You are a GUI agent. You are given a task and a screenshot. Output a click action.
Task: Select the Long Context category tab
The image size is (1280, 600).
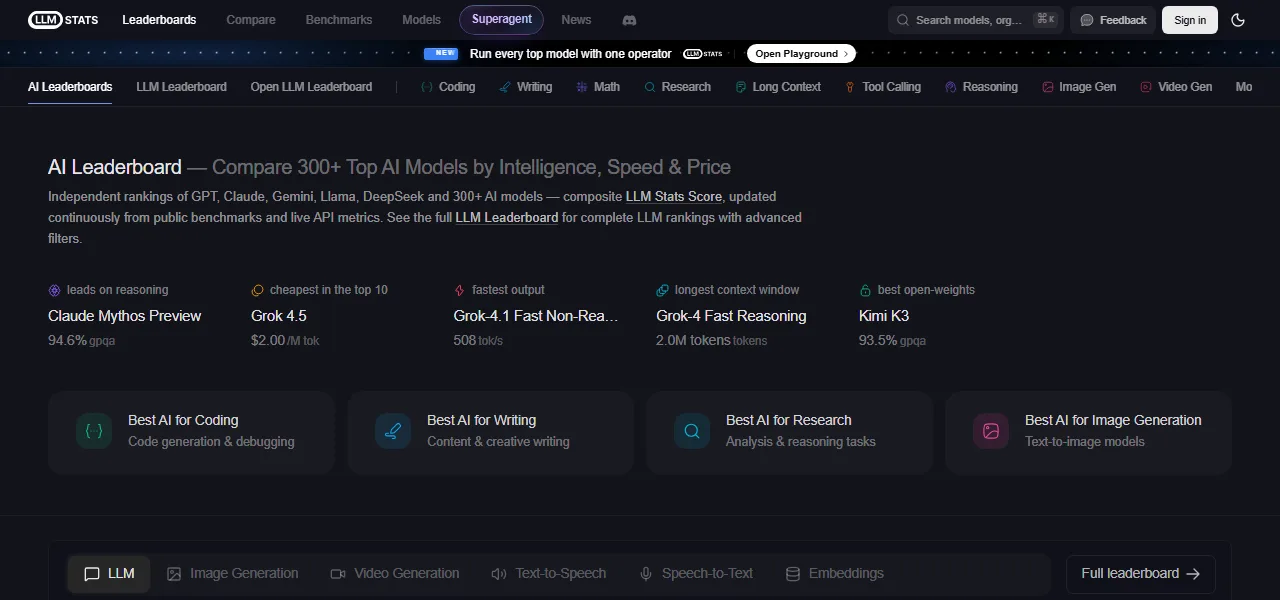coord(778,87)
